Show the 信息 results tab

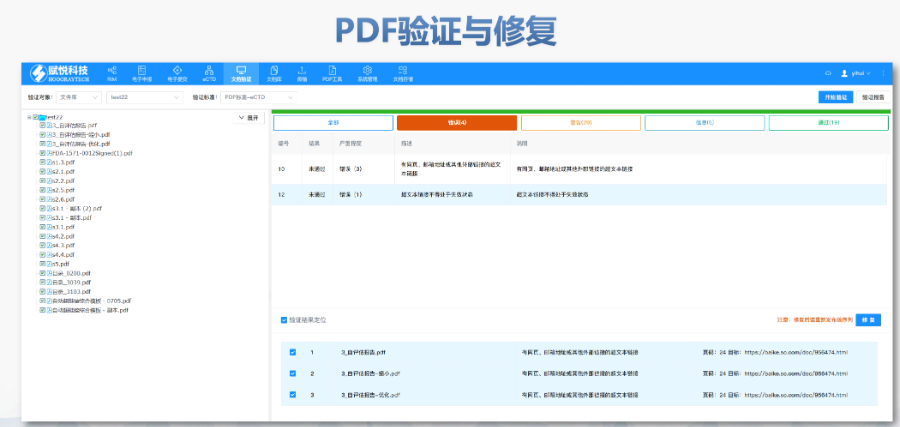705,123
